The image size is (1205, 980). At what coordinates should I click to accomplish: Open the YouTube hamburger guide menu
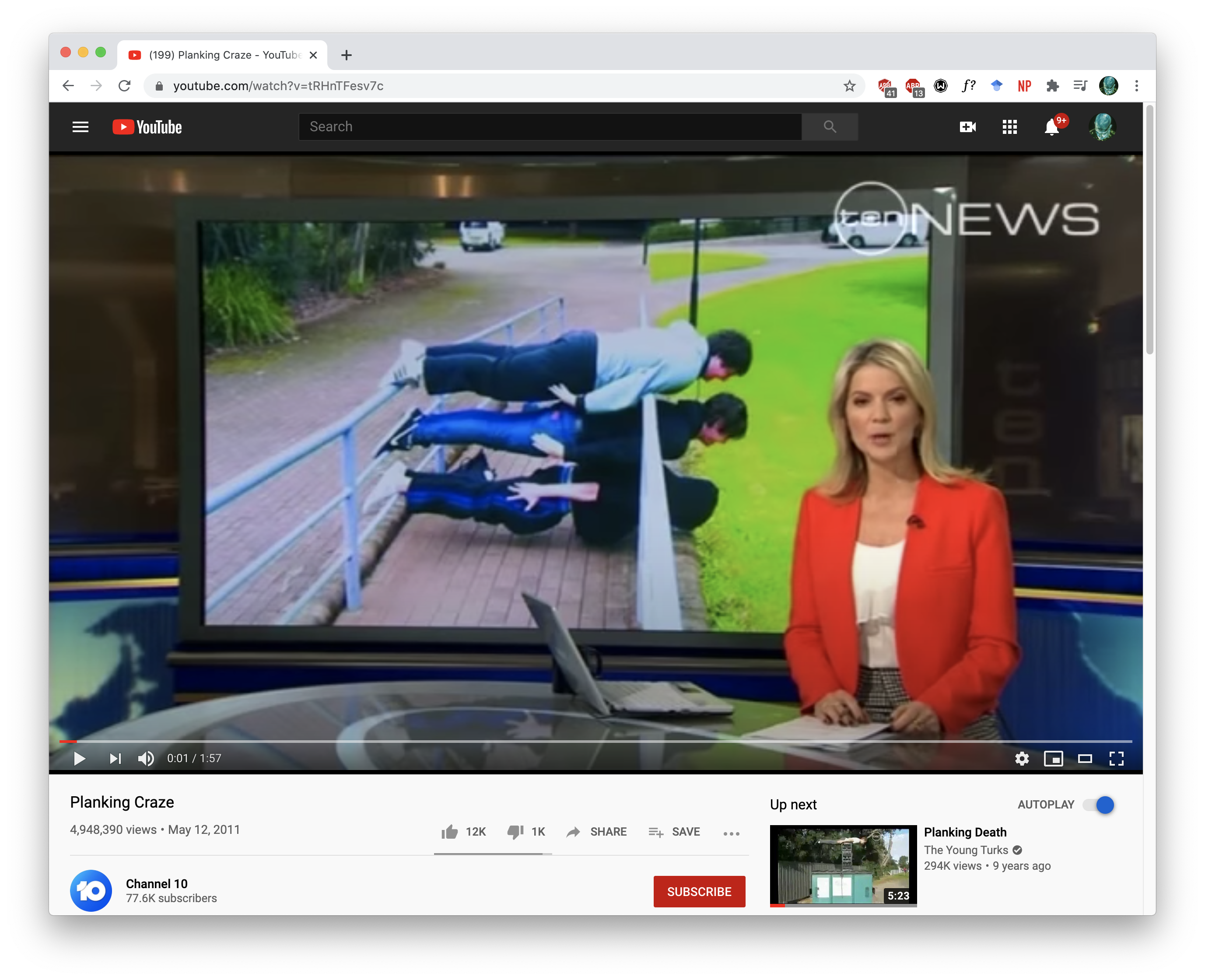80,127
